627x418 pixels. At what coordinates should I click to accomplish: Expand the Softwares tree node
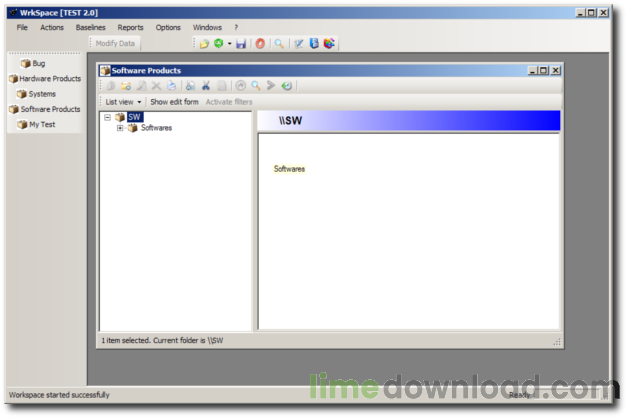coord(120,128)
